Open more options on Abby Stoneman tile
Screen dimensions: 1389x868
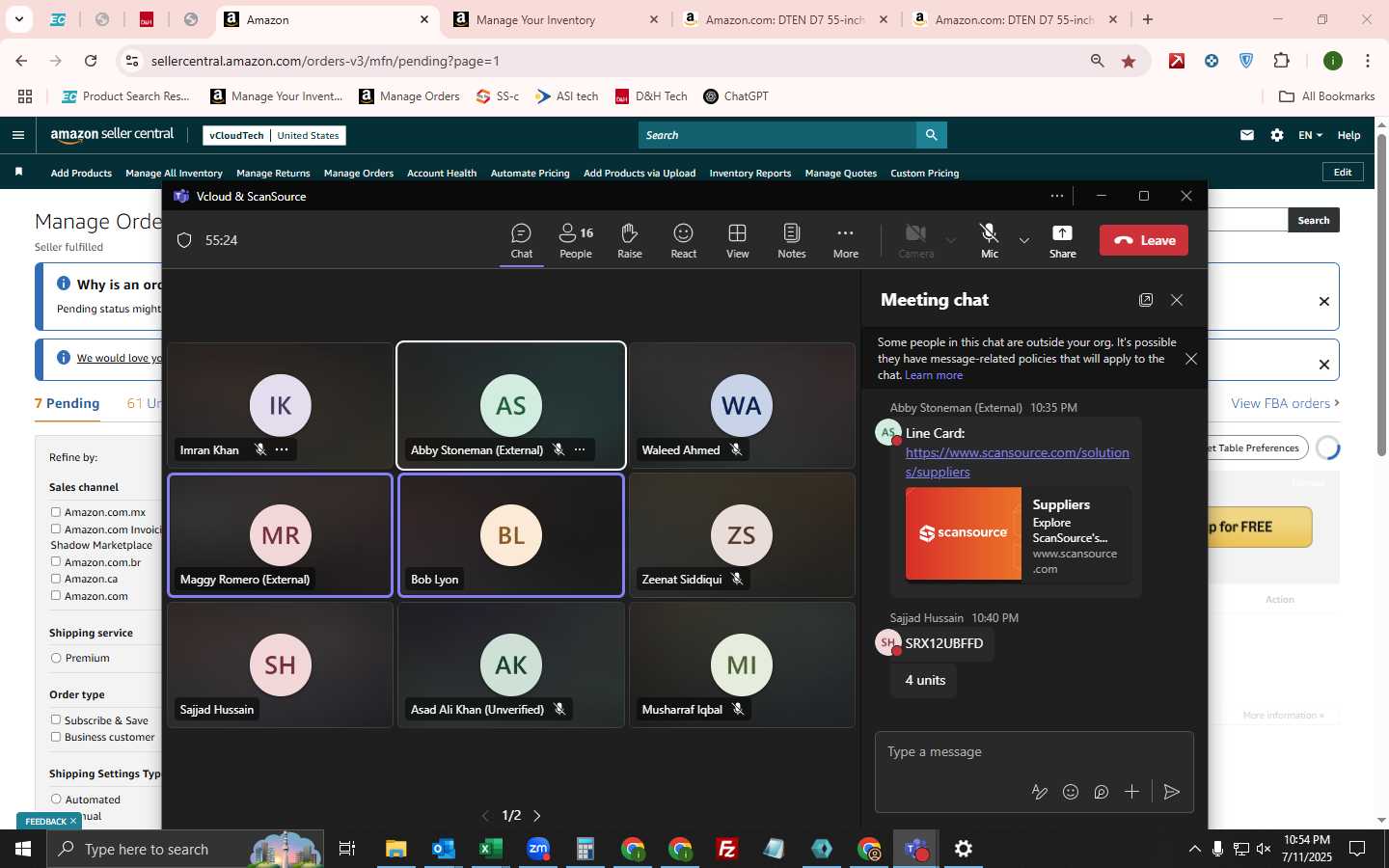point(580,449)
